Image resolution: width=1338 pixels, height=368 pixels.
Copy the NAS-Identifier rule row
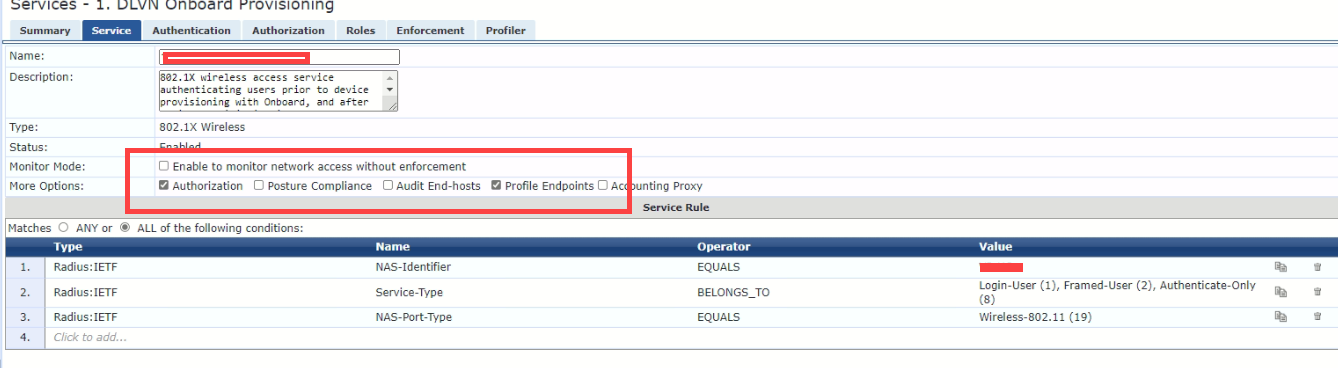pos(1280,267)
